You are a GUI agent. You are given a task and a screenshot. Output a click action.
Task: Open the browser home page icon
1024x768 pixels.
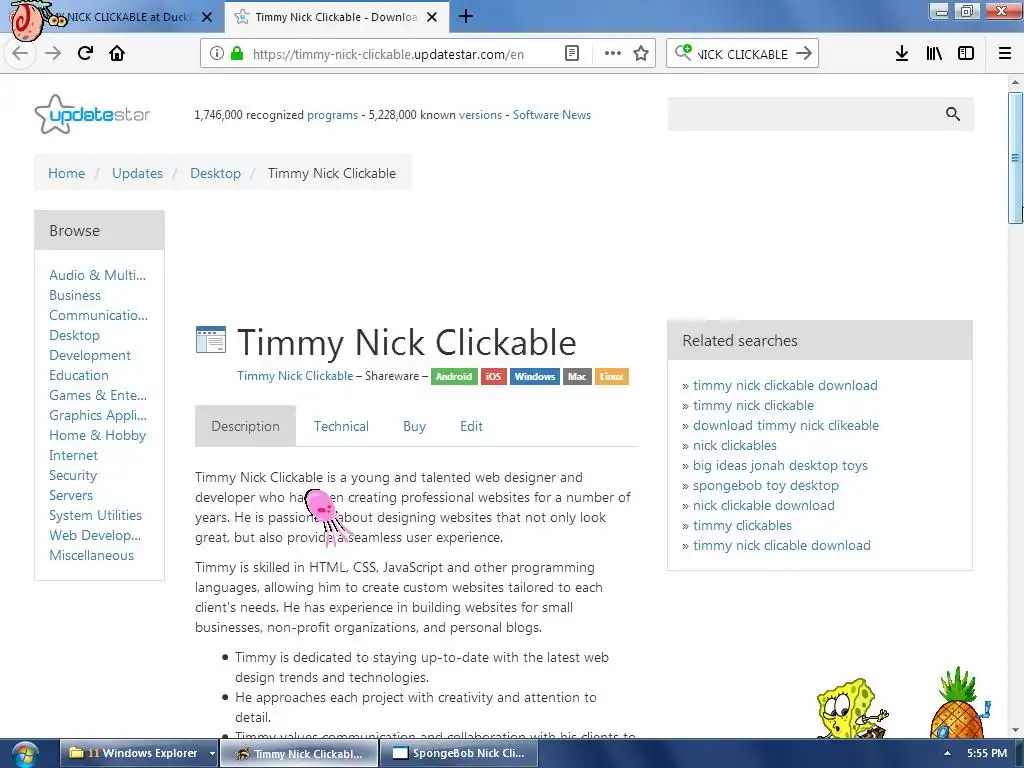117,53
